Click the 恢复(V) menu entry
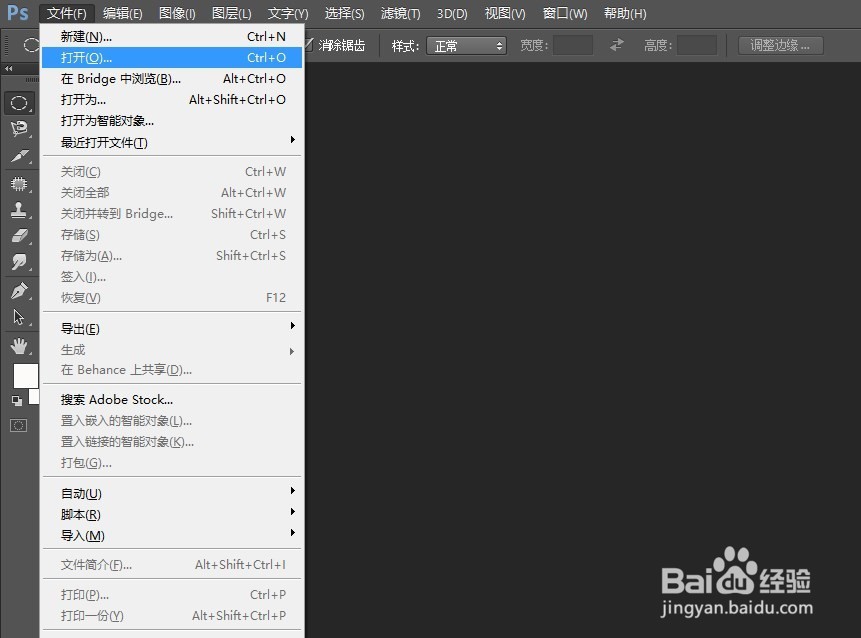This screenshot has width=861, height=638. [x=172, y=297]
